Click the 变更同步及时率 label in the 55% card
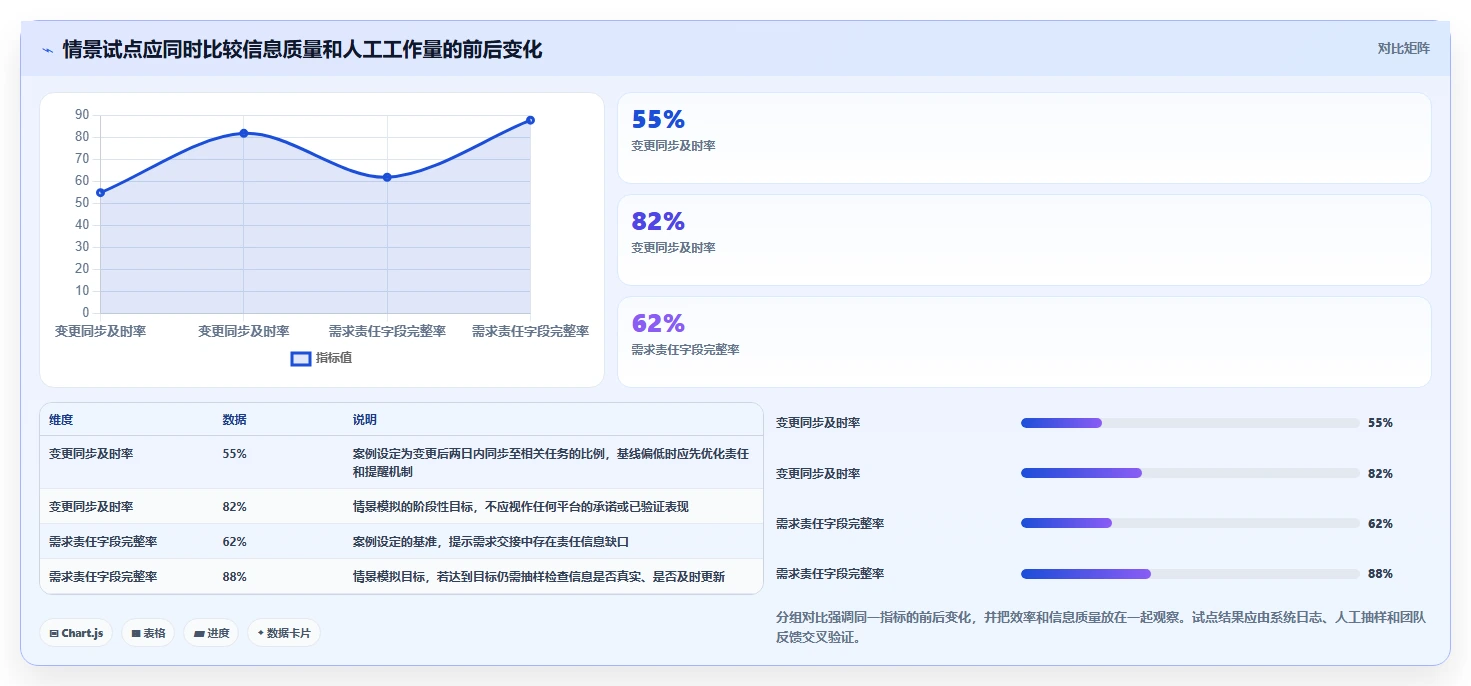The image size is (1471, 686). (673, 146)
